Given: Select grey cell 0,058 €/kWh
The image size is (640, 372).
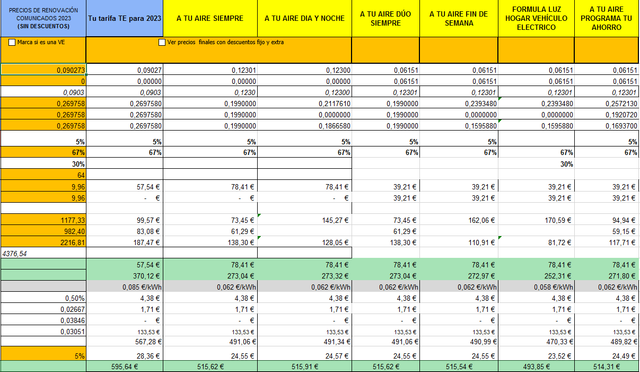Looking at the screenshot, I should coord(536,287).
